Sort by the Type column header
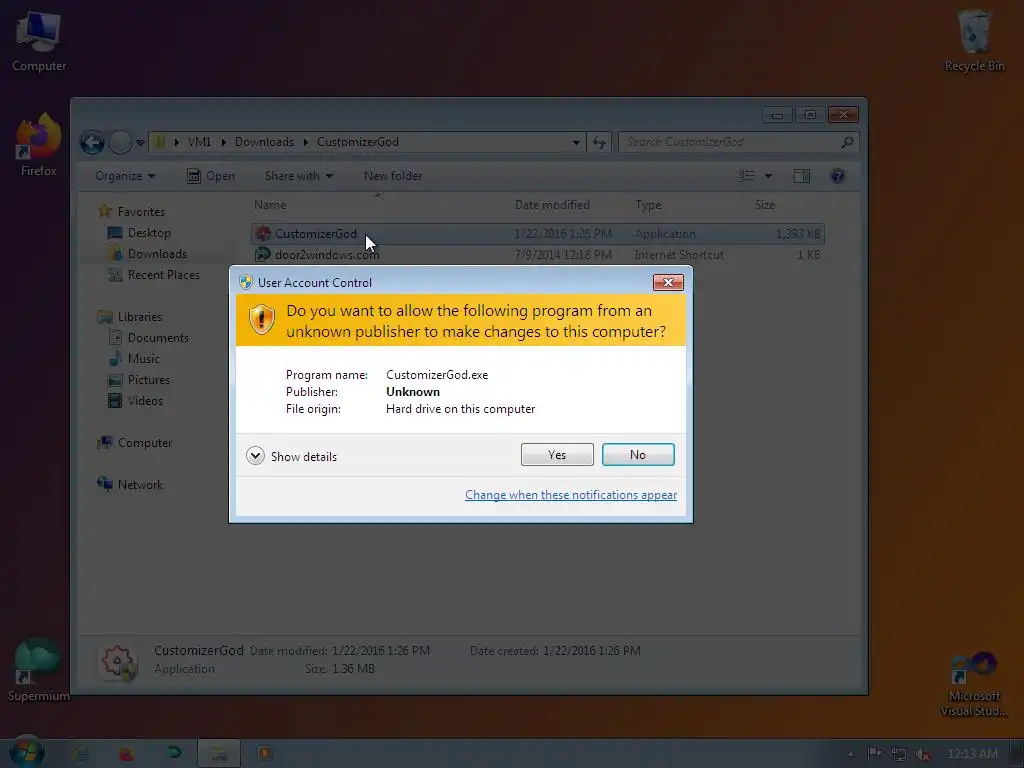1024x768 pixels. tap(648, 204)
